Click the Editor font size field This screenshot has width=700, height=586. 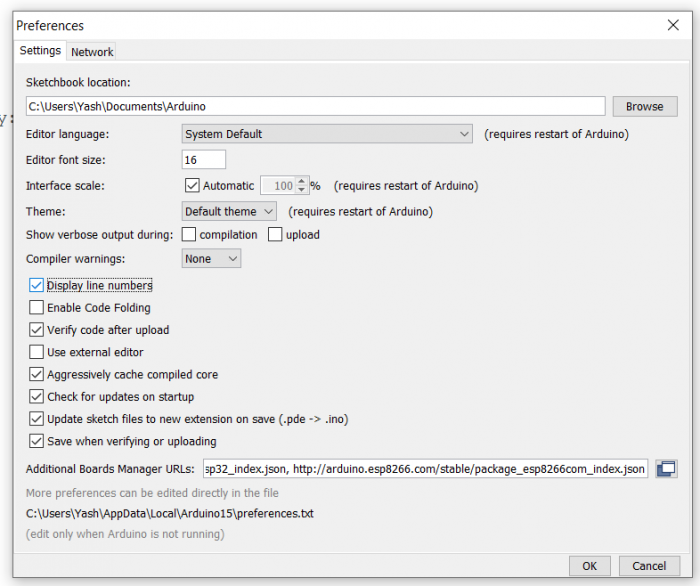pyautogui.click(x=204, y=160)
